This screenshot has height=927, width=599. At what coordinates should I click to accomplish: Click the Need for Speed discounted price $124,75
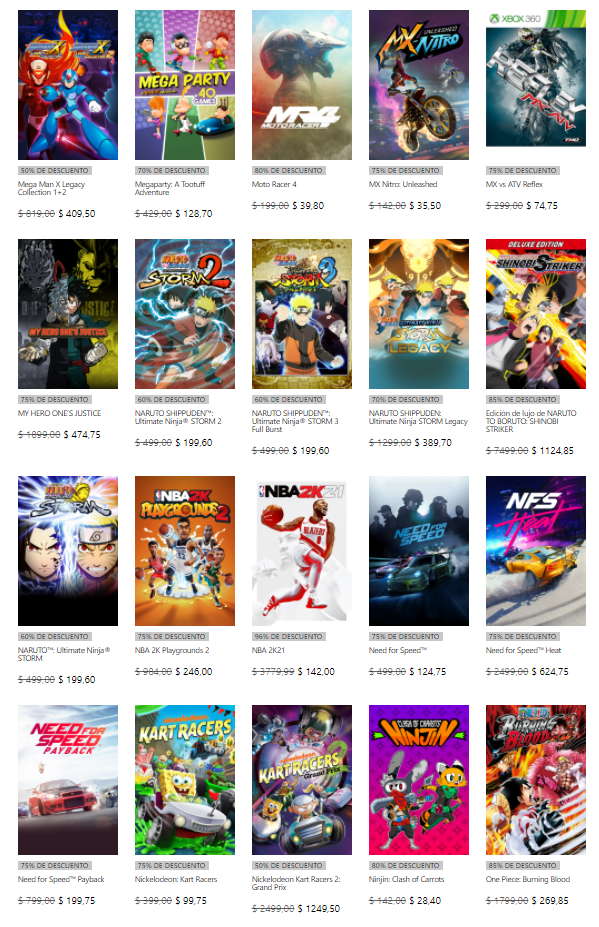(429, 672)
